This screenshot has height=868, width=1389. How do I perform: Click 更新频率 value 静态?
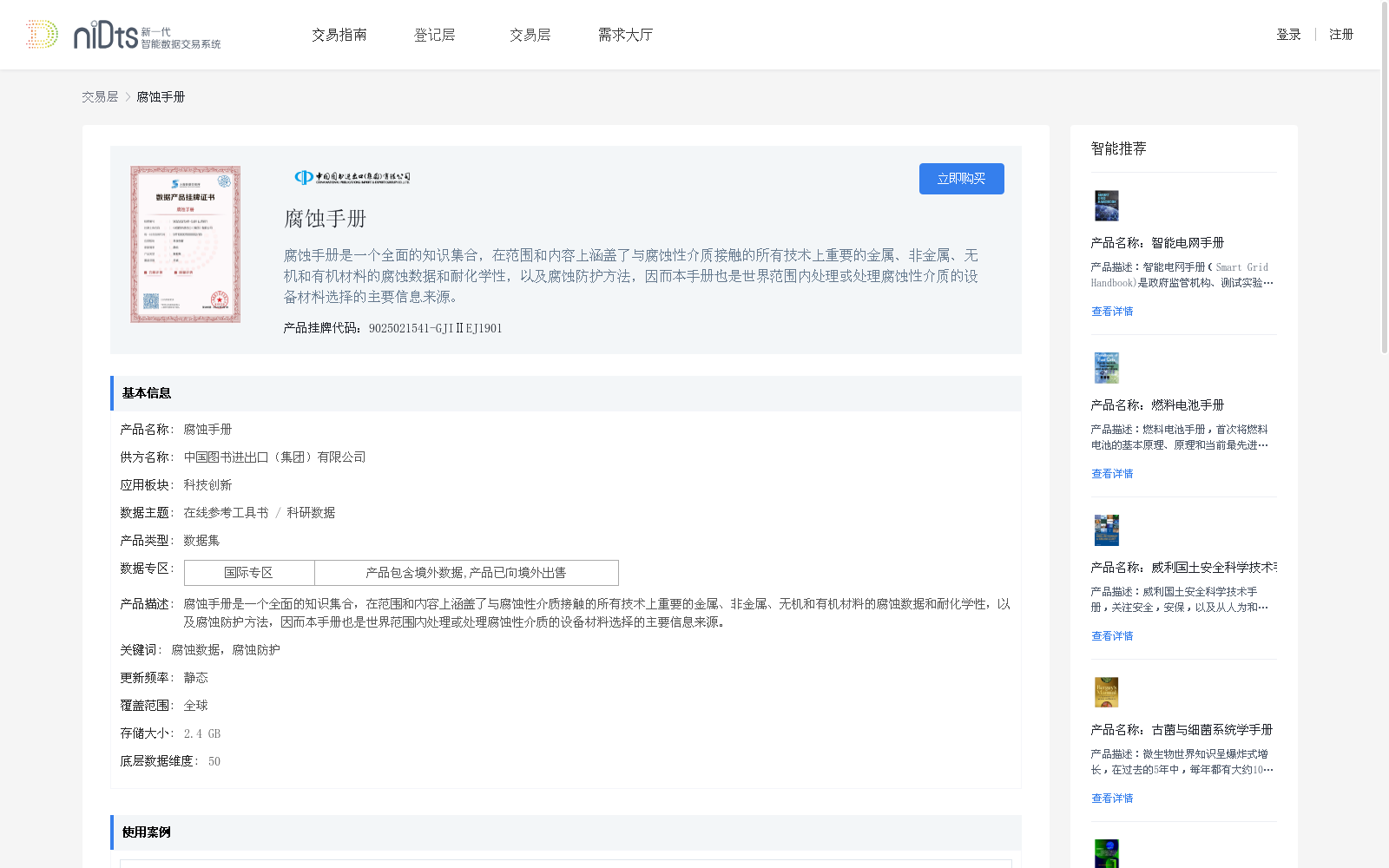[195, 678]
